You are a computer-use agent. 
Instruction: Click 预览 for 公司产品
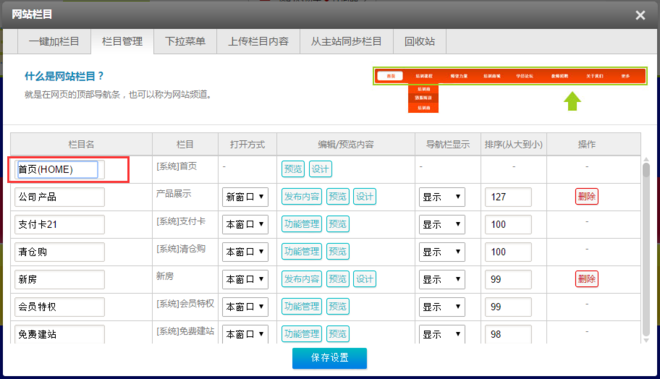coord(338,196)
